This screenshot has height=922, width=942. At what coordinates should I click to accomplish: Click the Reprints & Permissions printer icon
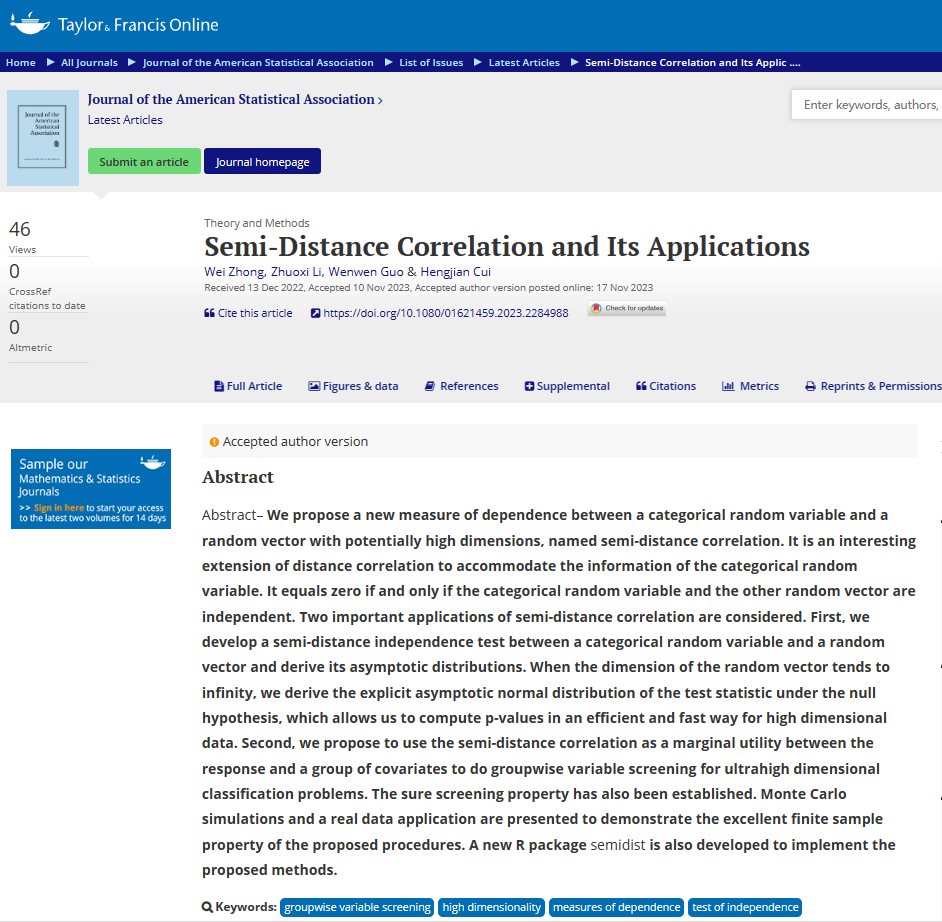[811, 386]
